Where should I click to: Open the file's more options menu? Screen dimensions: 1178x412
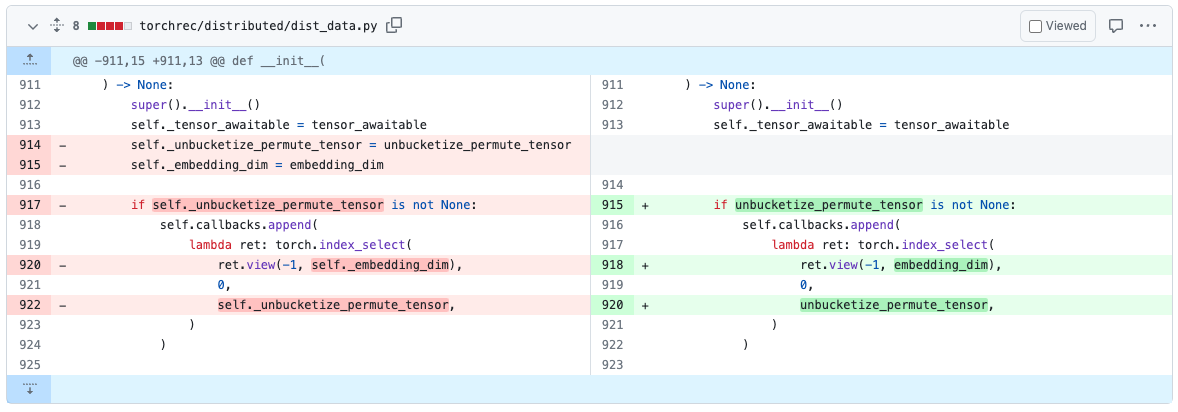tap(1148, 26)
